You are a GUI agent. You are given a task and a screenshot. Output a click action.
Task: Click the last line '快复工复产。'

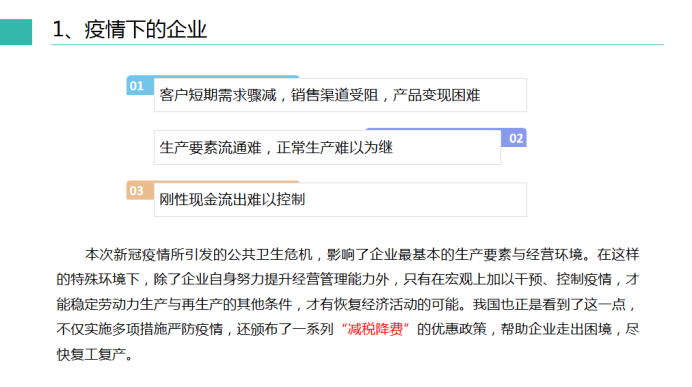pyautogui.click(x=95, y=354)
